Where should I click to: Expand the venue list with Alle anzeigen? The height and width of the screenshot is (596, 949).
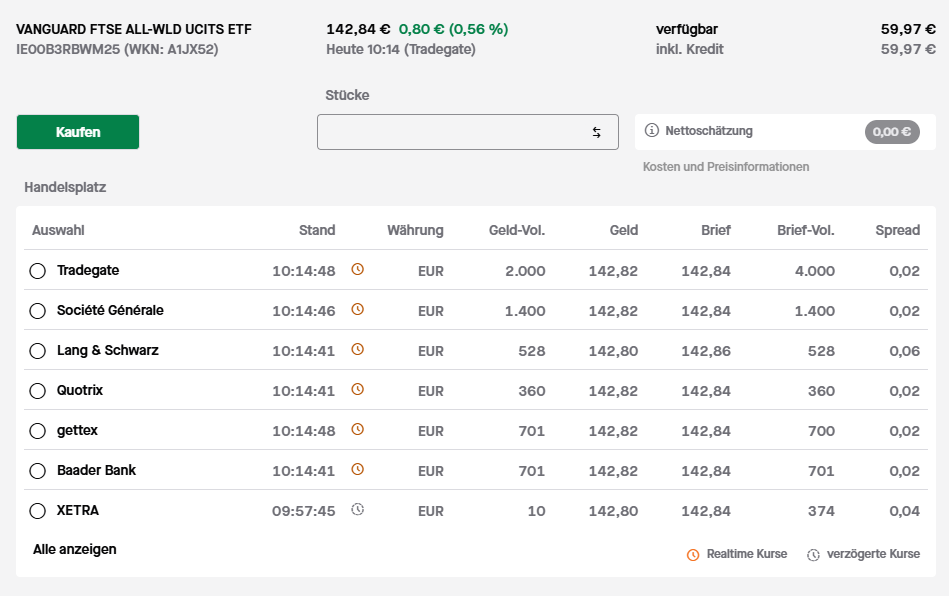coord(74,549)
